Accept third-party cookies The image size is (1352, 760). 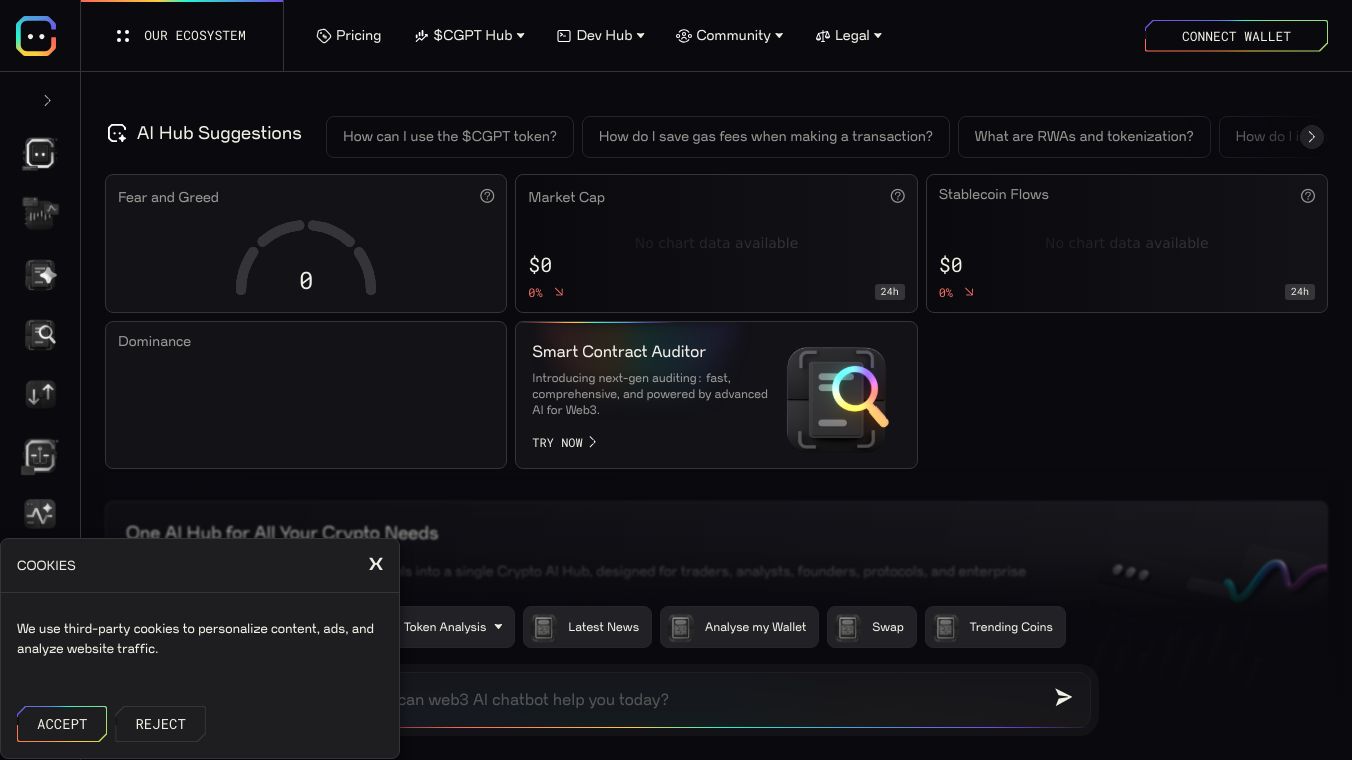click(x=62, y=724)
